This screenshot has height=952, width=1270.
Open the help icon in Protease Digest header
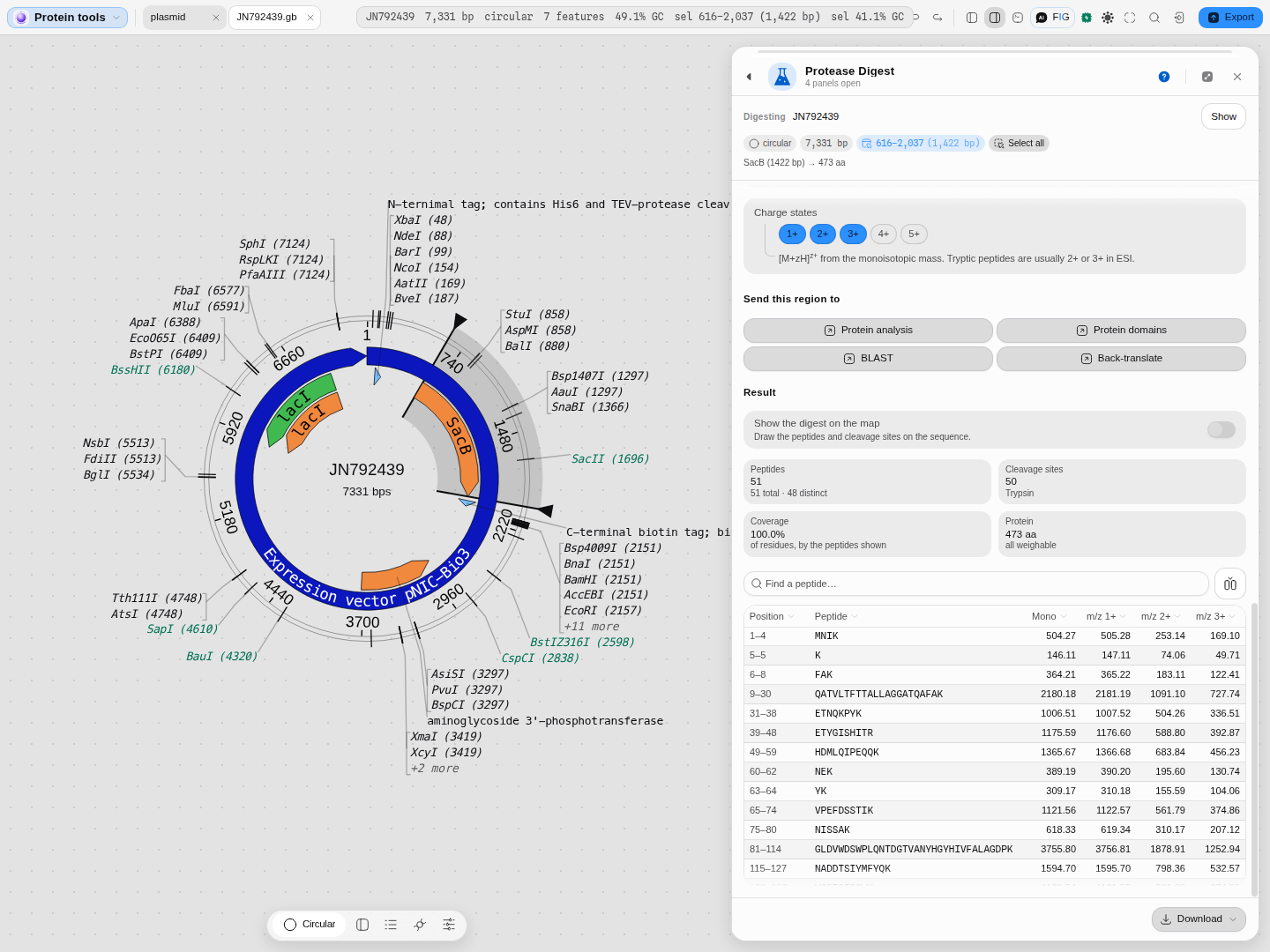coord(1164,77)
